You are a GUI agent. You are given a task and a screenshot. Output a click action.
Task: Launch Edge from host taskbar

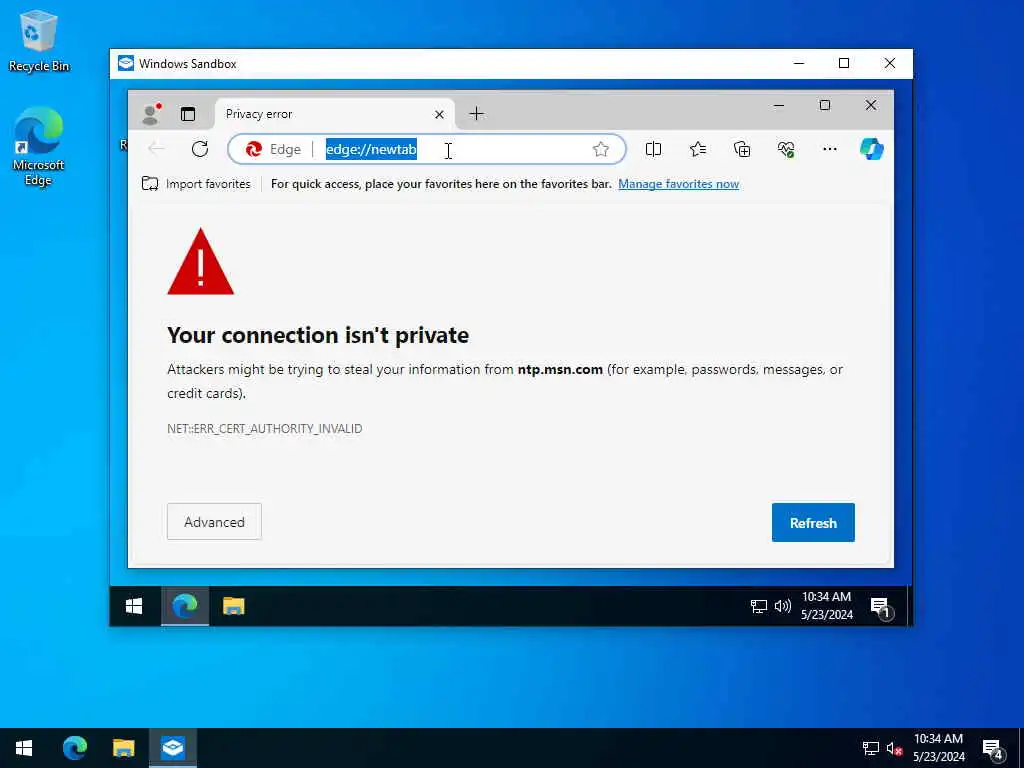[x=74, y=748]
